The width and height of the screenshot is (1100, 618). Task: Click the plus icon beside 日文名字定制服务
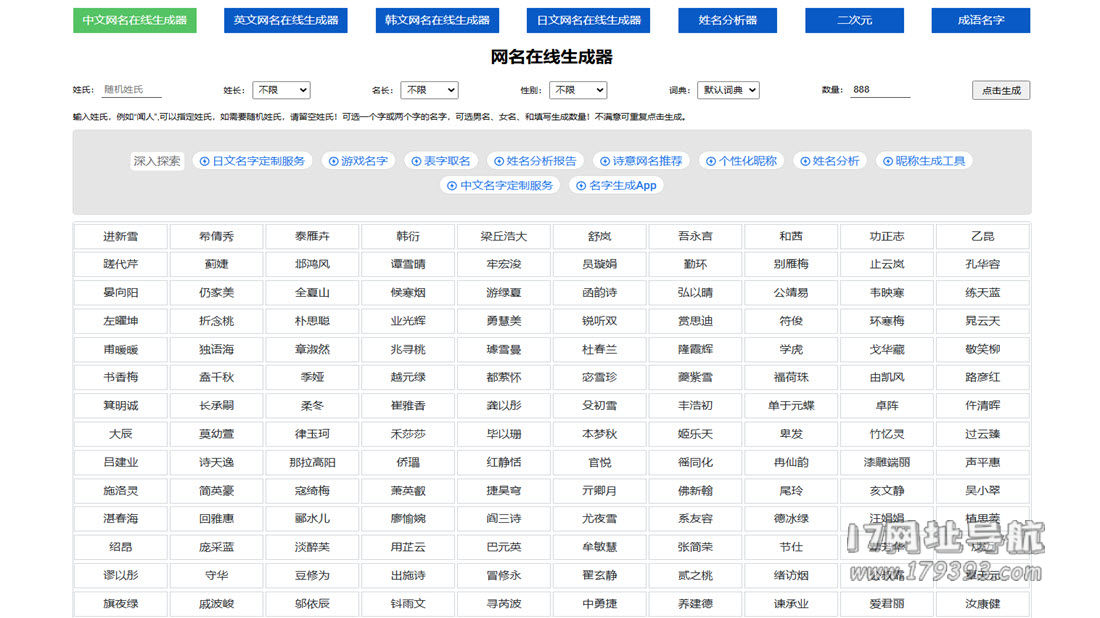(202, 161)
